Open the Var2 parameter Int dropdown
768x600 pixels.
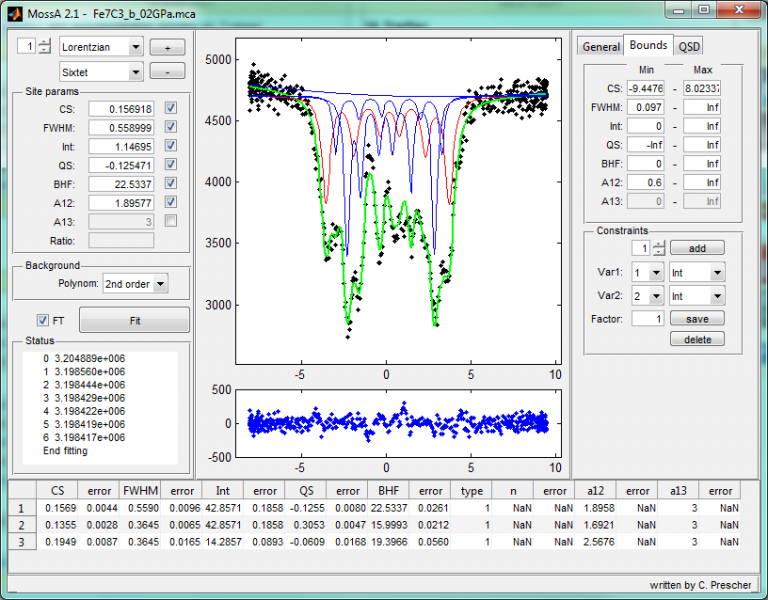tap(697, 296)
